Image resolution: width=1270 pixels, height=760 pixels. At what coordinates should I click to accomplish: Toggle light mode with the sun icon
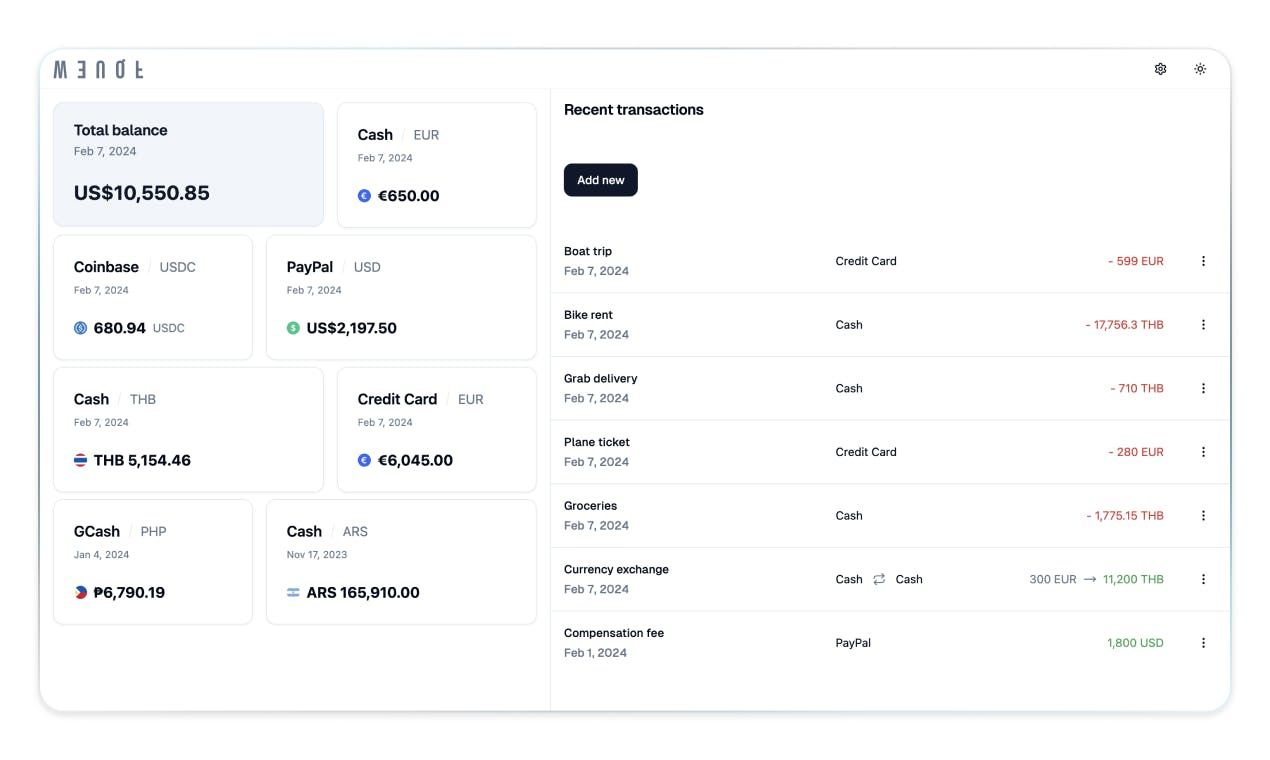(x=1200, y=68)
